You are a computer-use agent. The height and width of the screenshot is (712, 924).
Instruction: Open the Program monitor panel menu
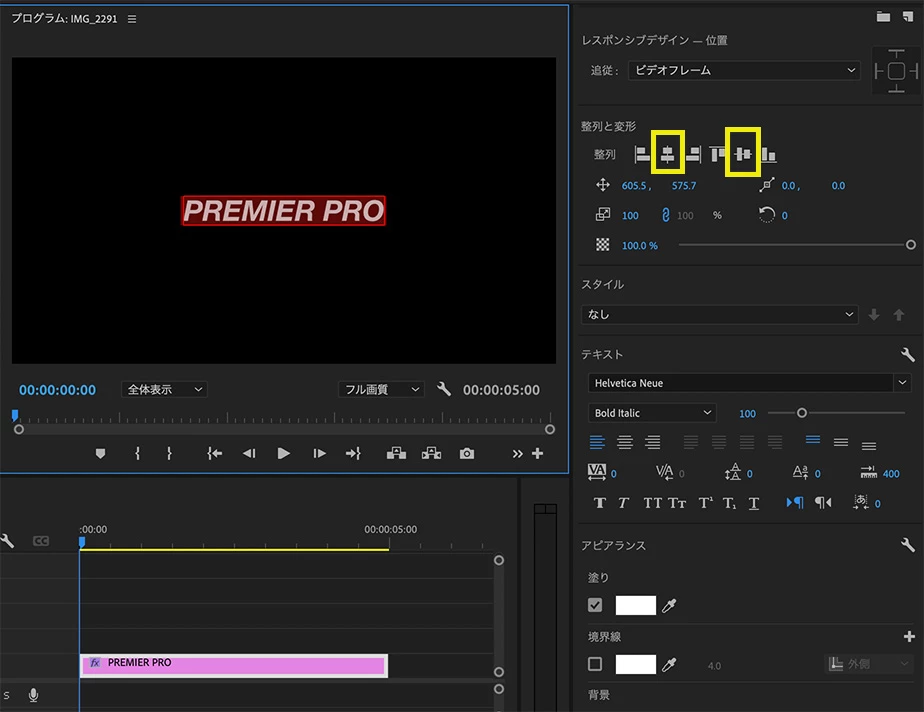click(132, 19)
